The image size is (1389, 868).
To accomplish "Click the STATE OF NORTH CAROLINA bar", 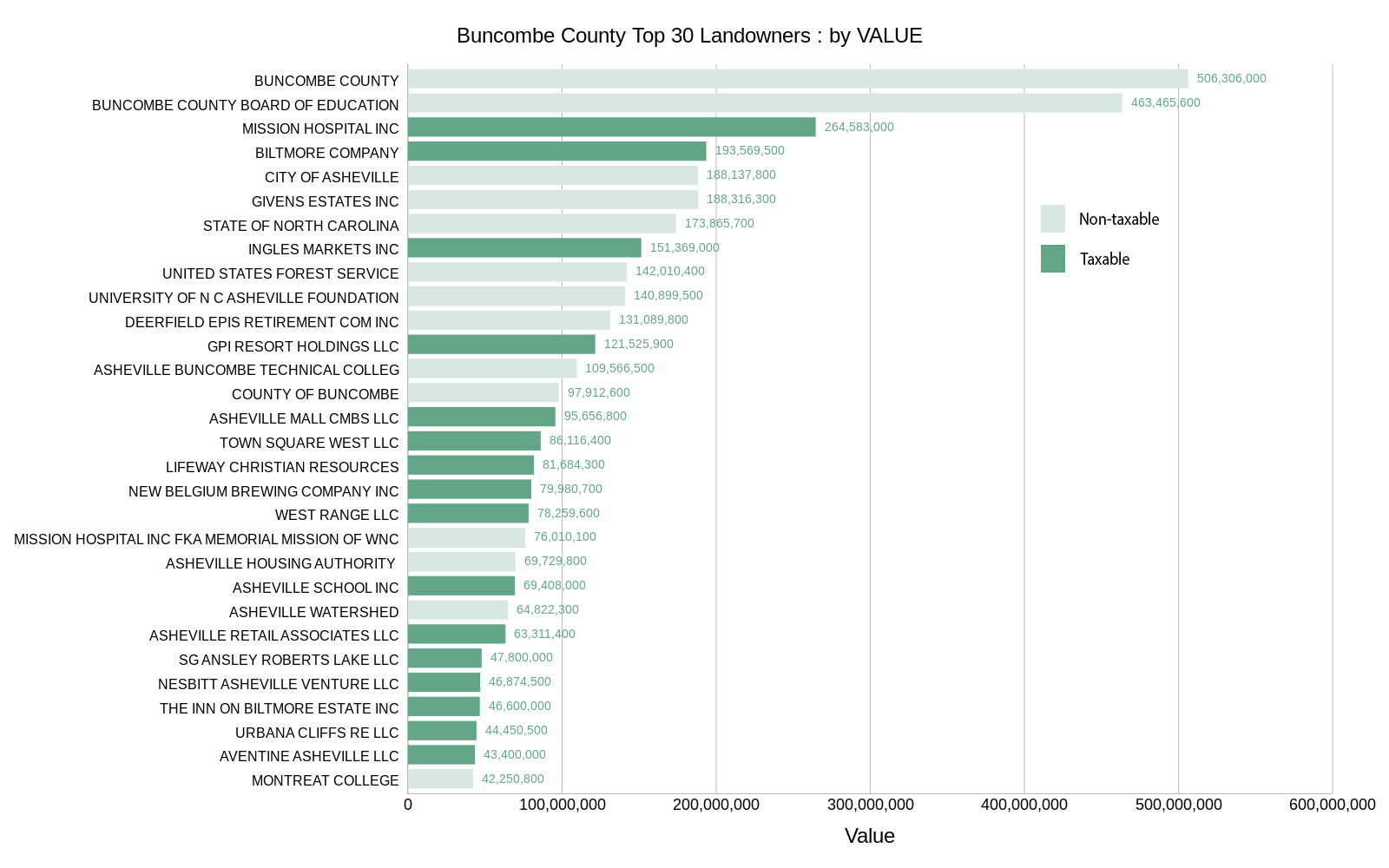I will pos(542,224).
